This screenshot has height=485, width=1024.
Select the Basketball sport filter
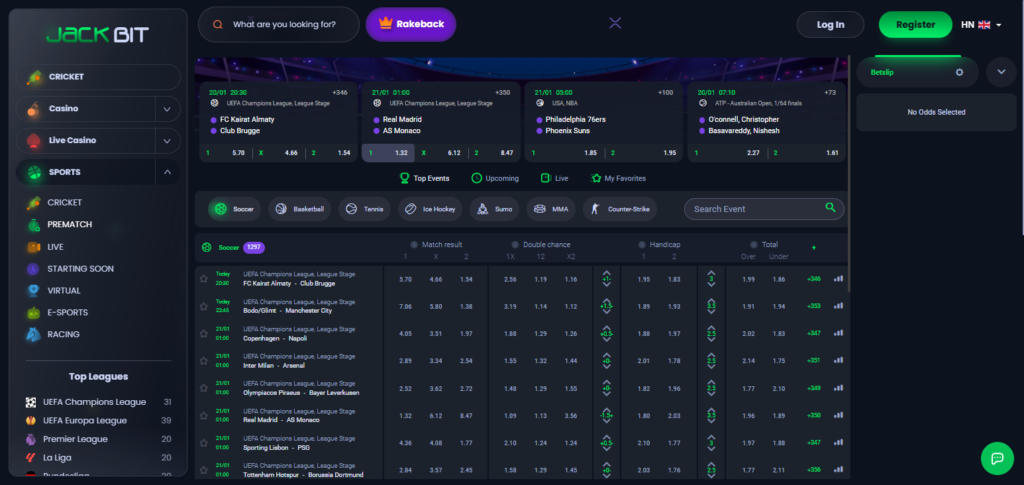point(300,209)
